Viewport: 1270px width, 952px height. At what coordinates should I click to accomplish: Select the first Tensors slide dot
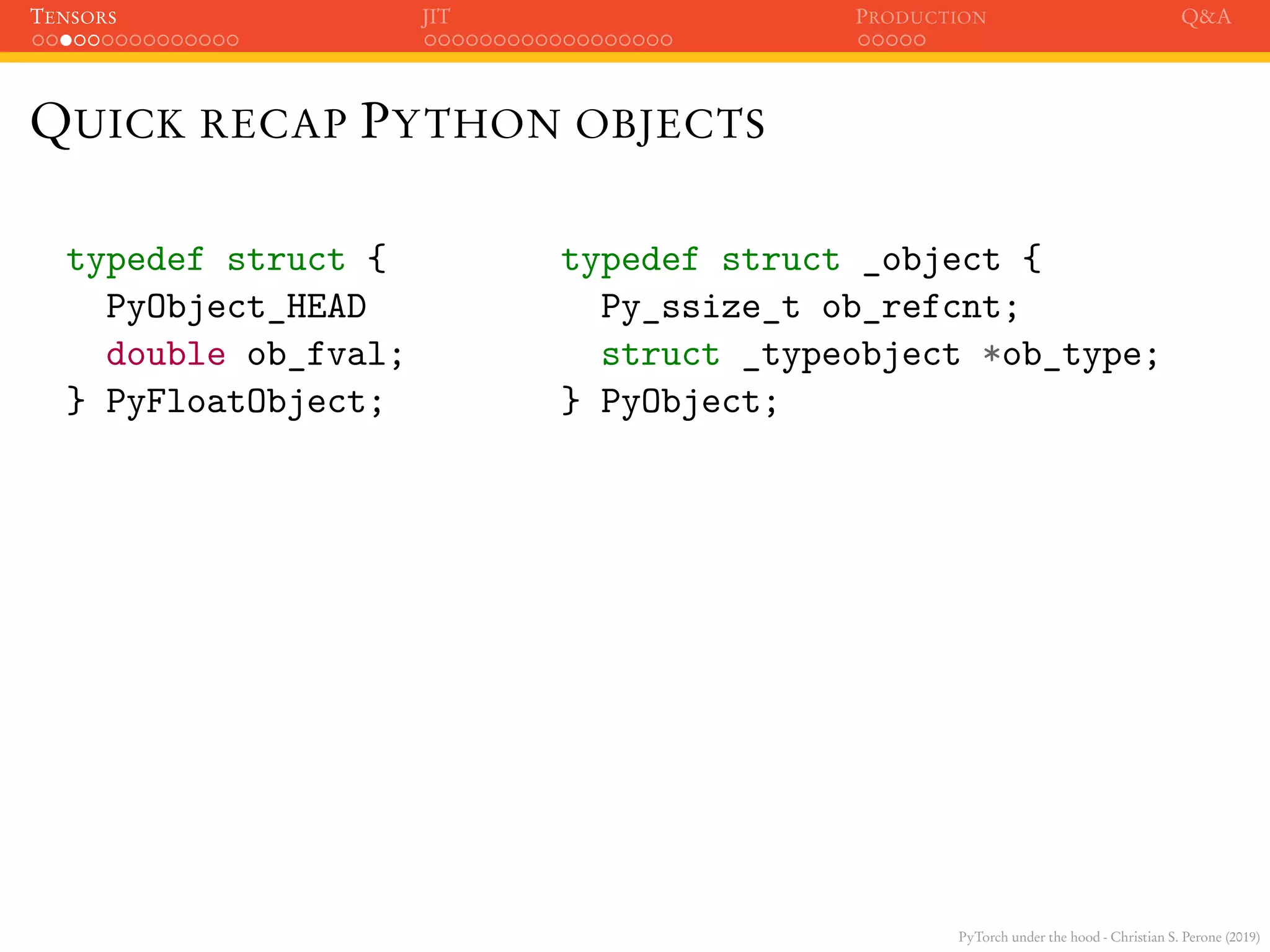38,40
